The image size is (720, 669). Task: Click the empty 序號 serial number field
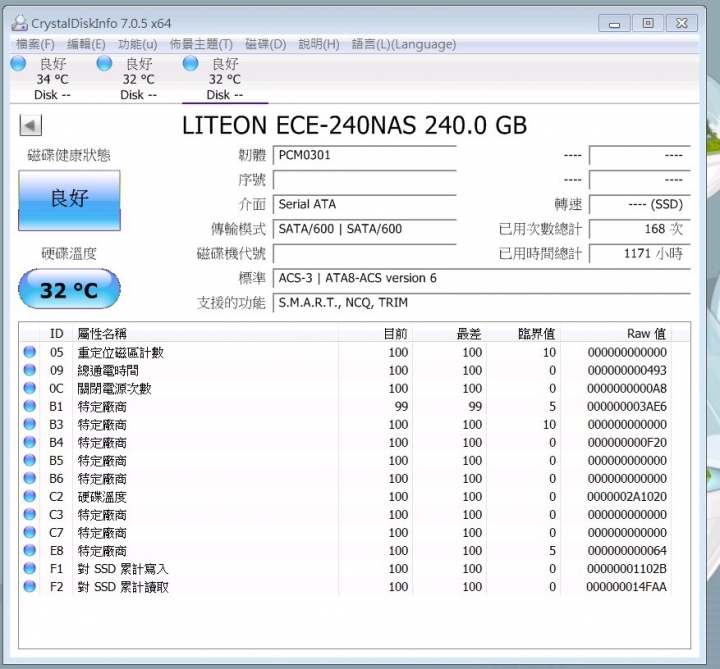click(x=365, y=180)
